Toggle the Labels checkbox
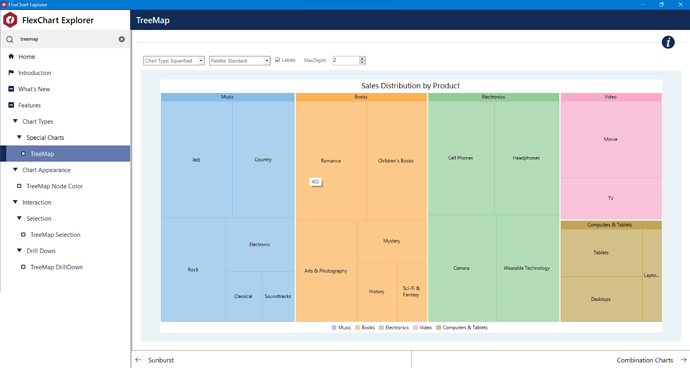The image size is (690, 368). (x=278, y=60)
